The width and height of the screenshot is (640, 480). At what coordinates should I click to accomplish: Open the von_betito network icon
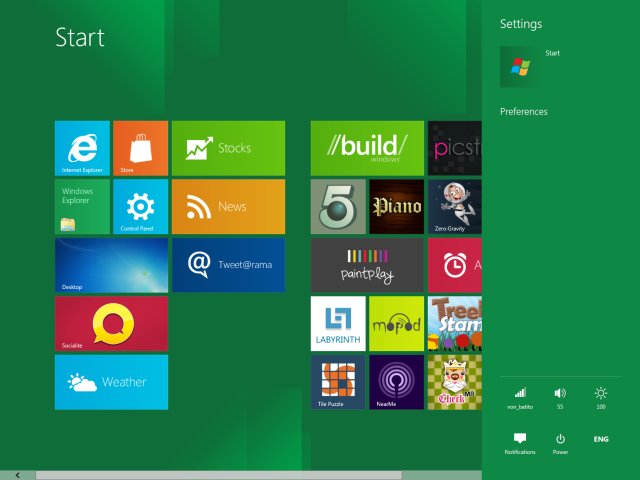click(520, 398)
